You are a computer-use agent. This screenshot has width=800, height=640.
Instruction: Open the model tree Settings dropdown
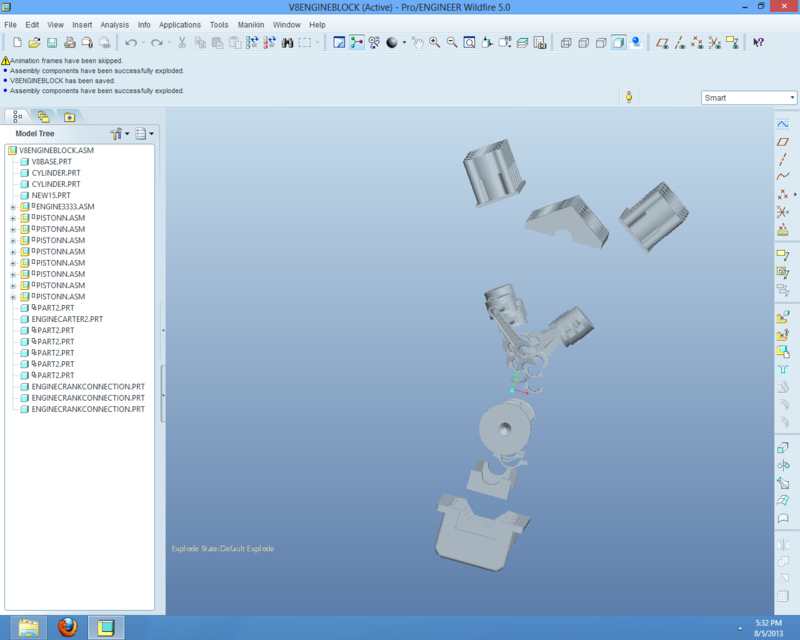[x=118, y=133]
